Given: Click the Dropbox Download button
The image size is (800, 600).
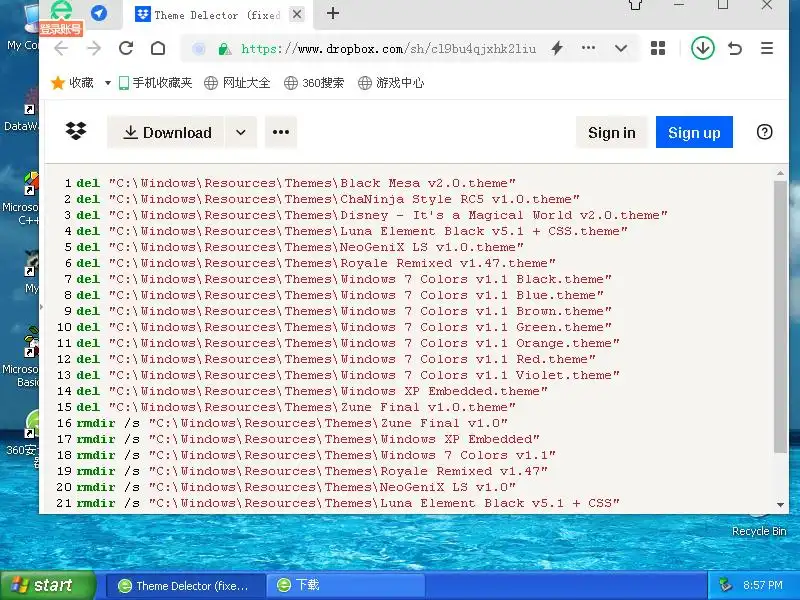Looking at the screenshot, I should (x=166, y=133).
